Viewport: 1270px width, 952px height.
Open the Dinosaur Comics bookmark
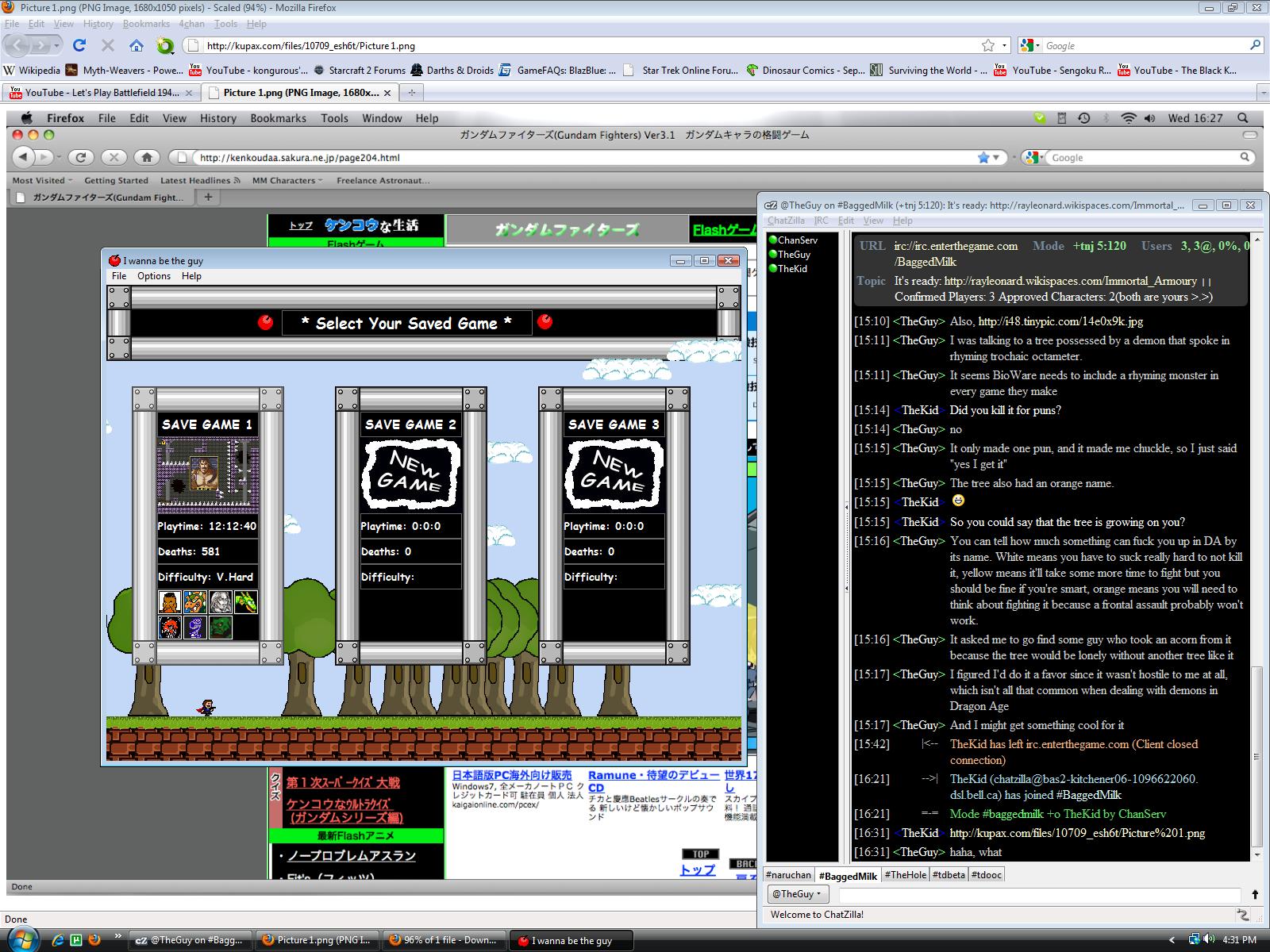tap(806, 70)
